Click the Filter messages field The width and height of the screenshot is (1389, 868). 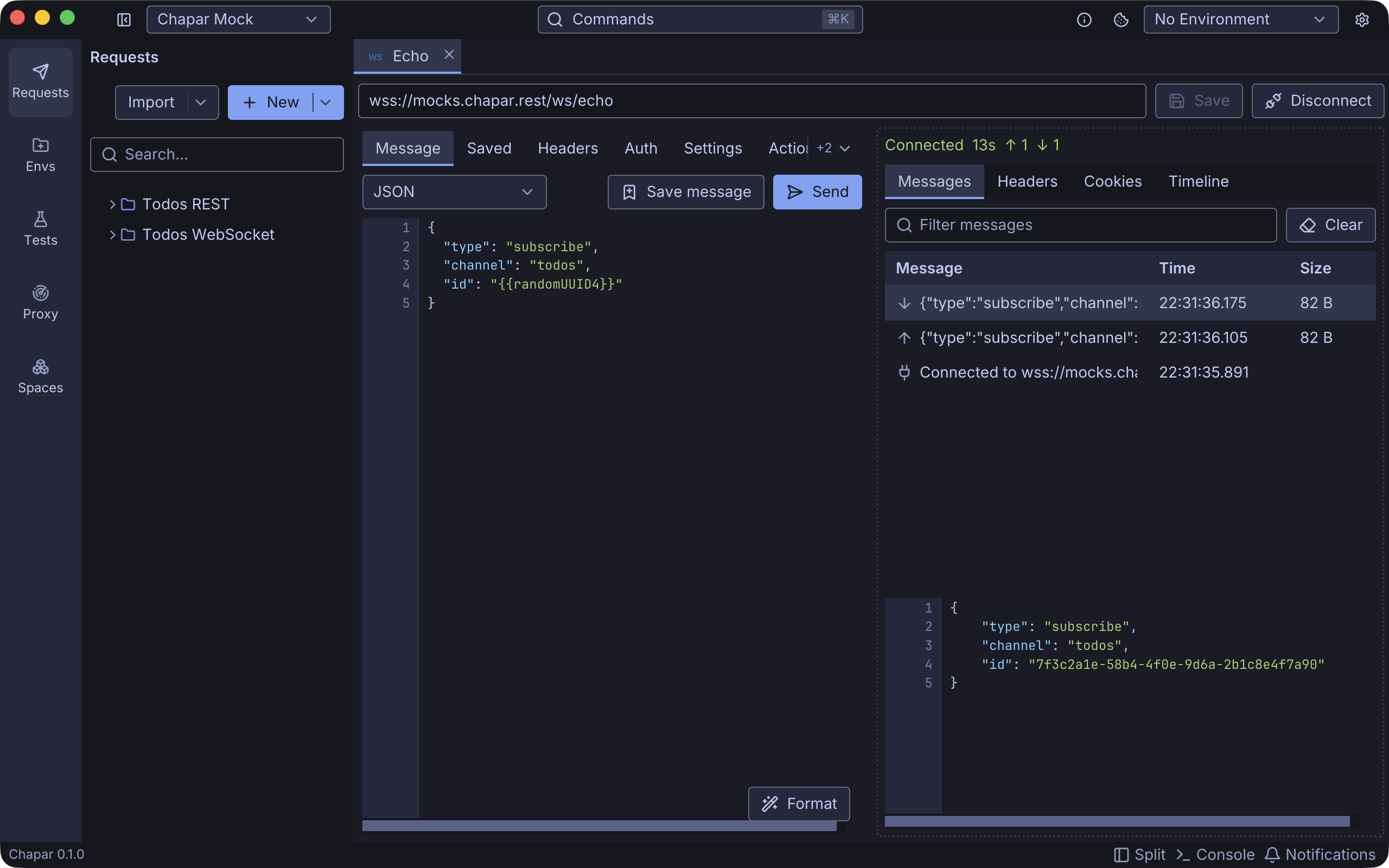[x=1081, y=225]
